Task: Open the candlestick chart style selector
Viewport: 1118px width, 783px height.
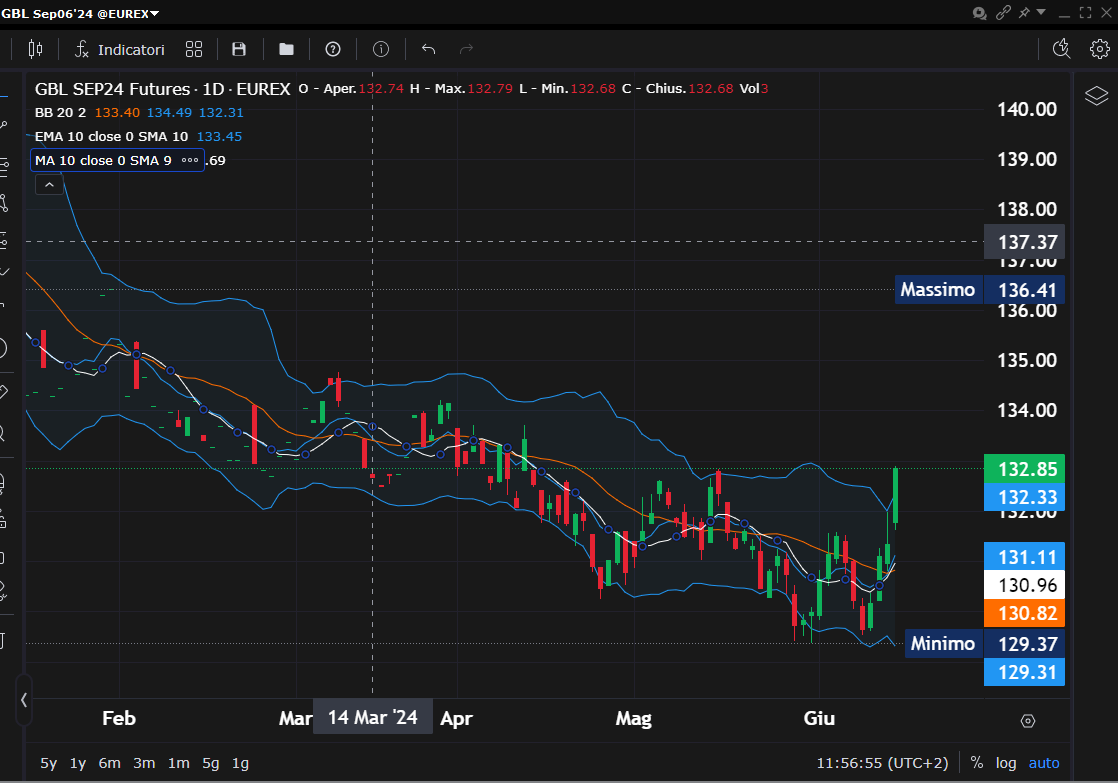Action: pyautogui.click(x=37, y=49)
